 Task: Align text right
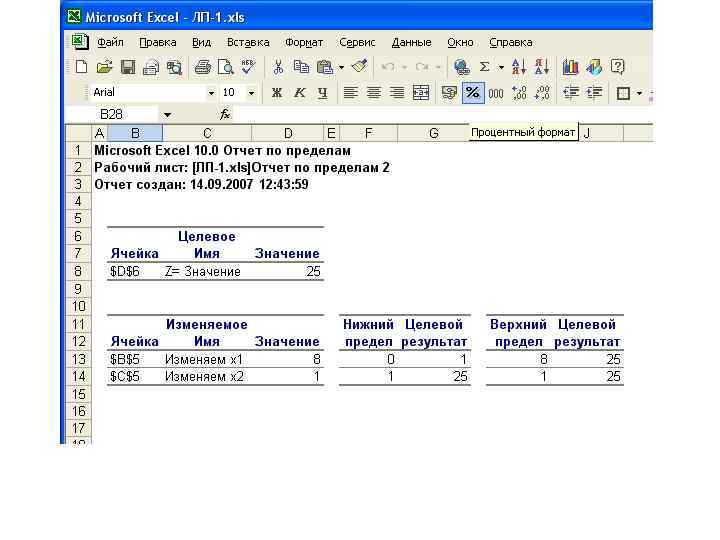click(397, 93)
